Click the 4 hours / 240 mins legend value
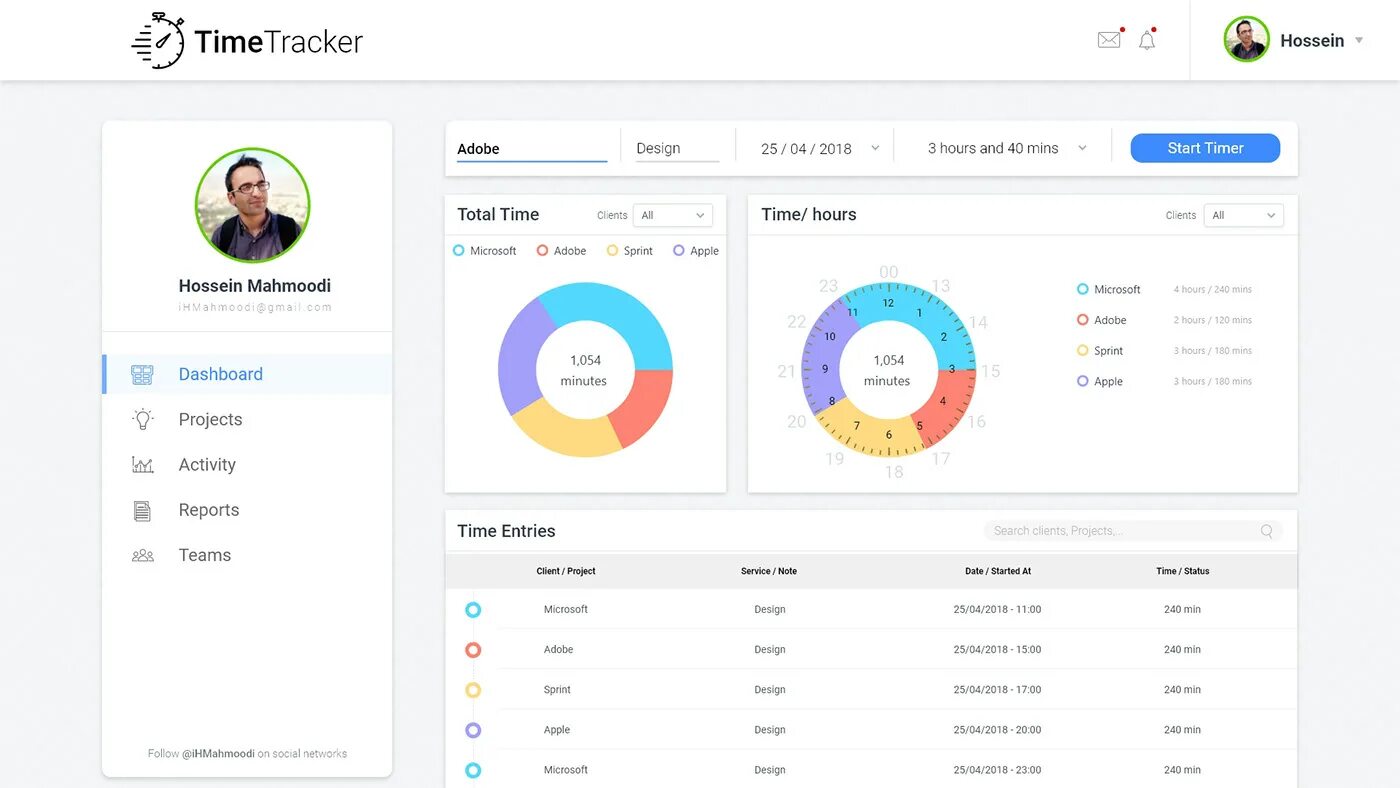This screenshot has width=1400, height=788. click(x=1213, y=289)
